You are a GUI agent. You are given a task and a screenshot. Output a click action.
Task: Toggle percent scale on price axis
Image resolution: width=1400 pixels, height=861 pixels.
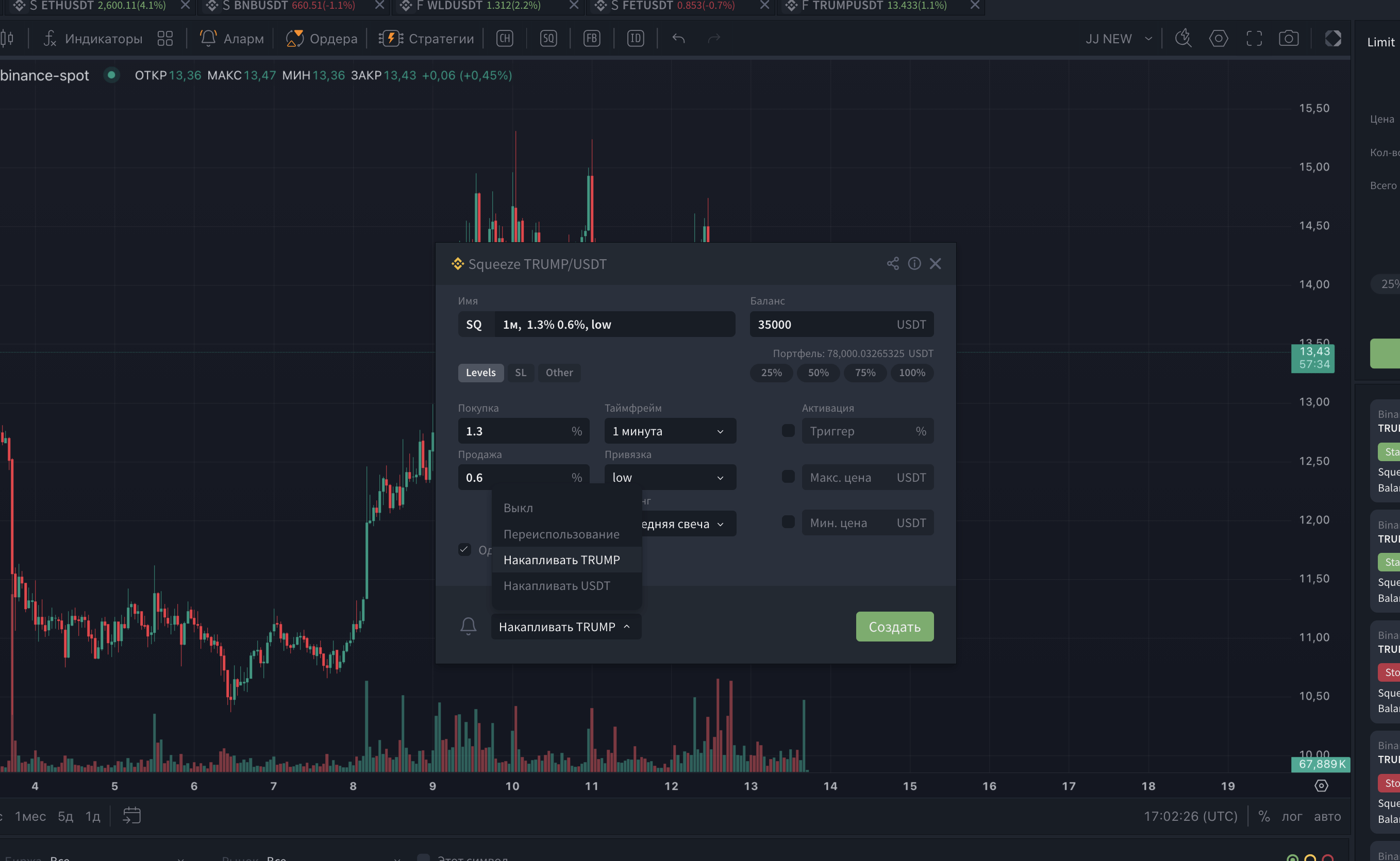coord(1264,816)
